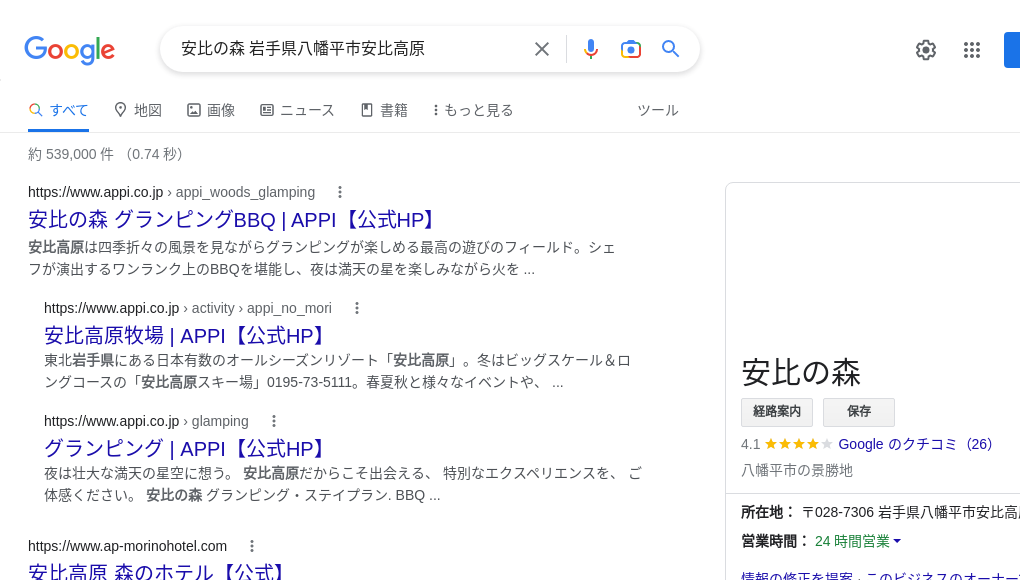Click the magnifying glass search icon
This screenshot has height=580, width=1020.
[671, 48]
